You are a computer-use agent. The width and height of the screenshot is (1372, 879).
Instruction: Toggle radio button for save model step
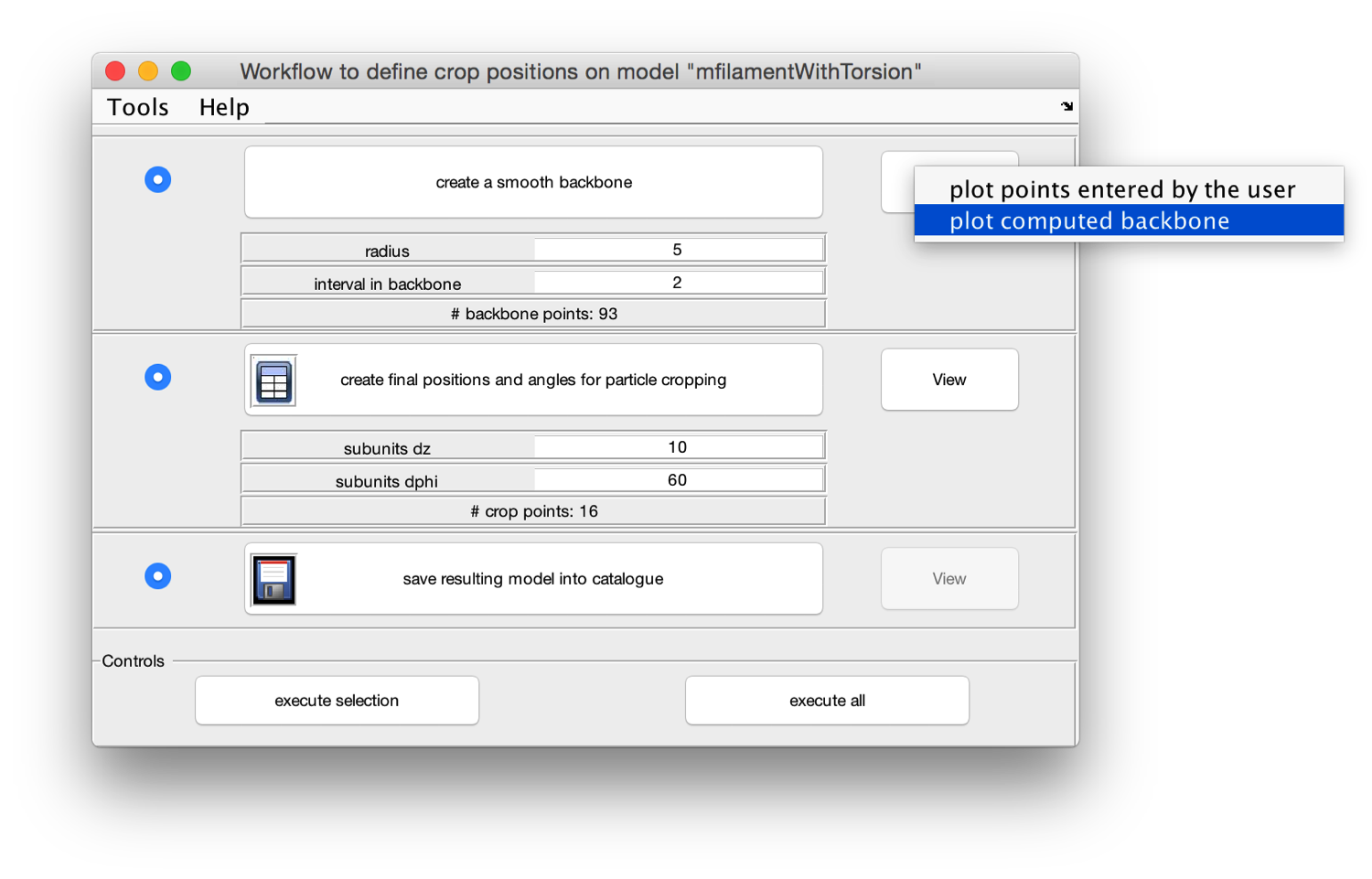click(158, 575)
